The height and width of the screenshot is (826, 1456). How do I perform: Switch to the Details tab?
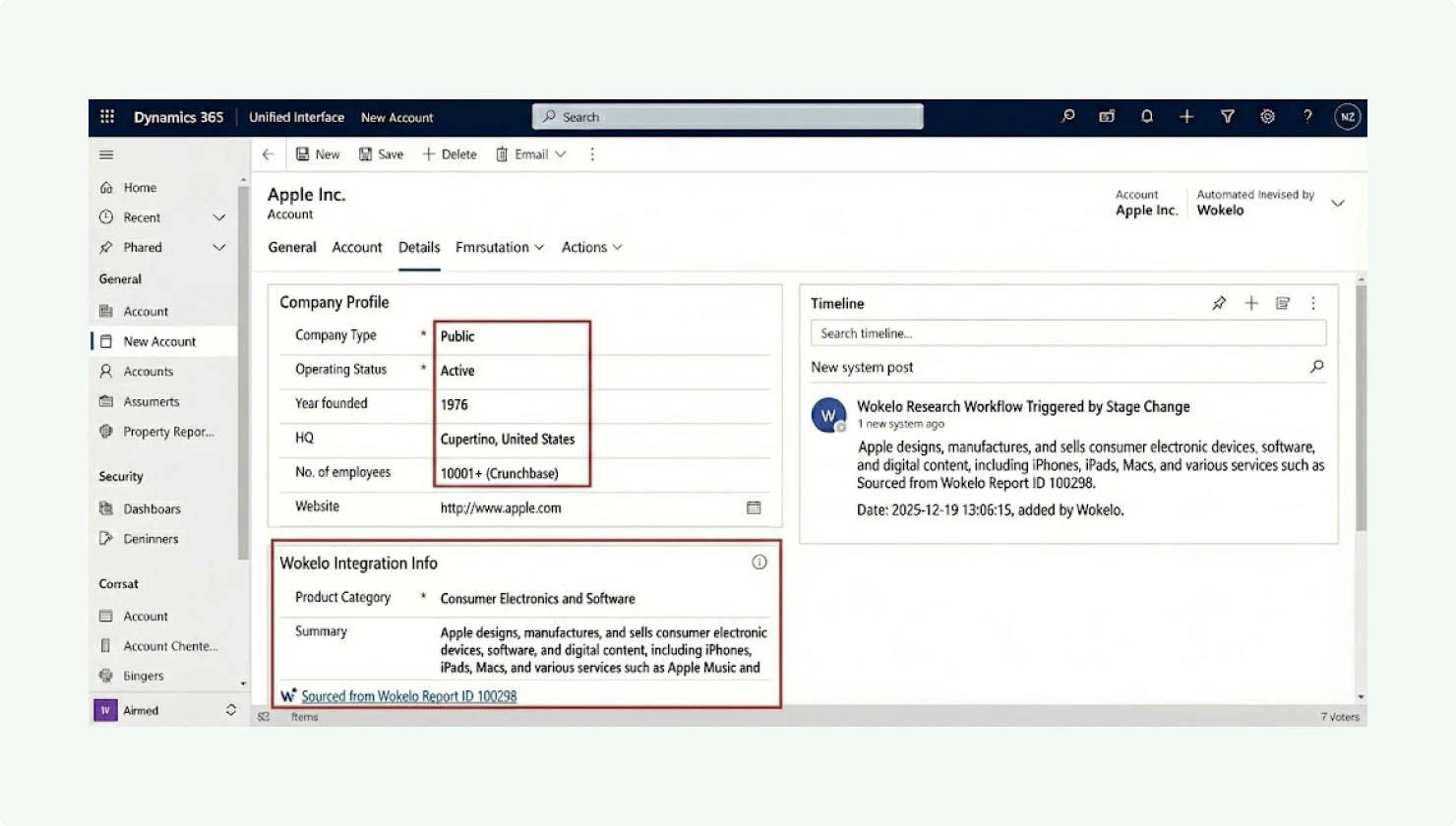pos(419,248)
